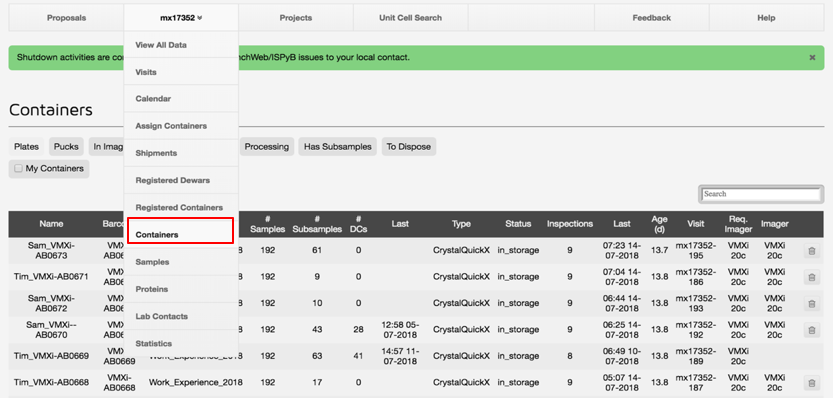Select Assign Containers menu entry
Image resolution: width=833 pixels, height=398 pixels.
[181, 126]
